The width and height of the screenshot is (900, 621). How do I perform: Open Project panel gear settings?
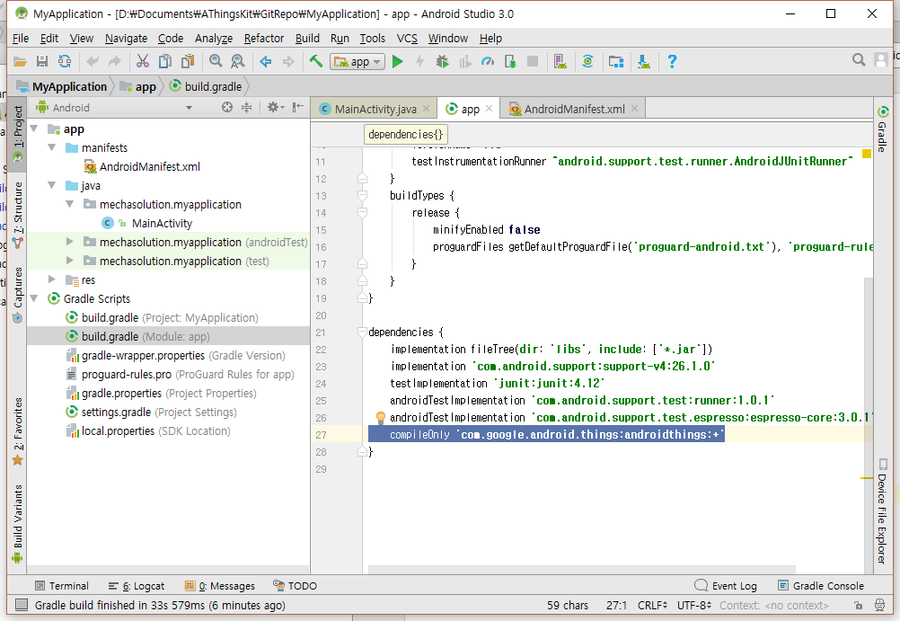[275, 107]
